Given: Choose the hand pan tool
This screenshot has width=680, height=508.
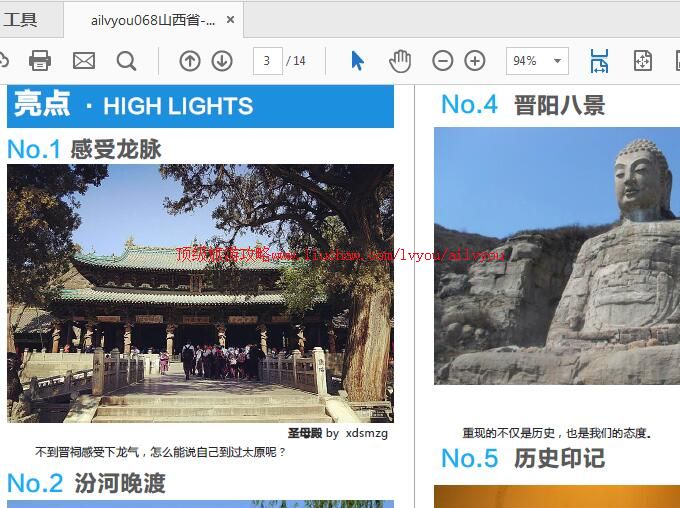Looking at the screenshot, I should click(x=400, y=61).
